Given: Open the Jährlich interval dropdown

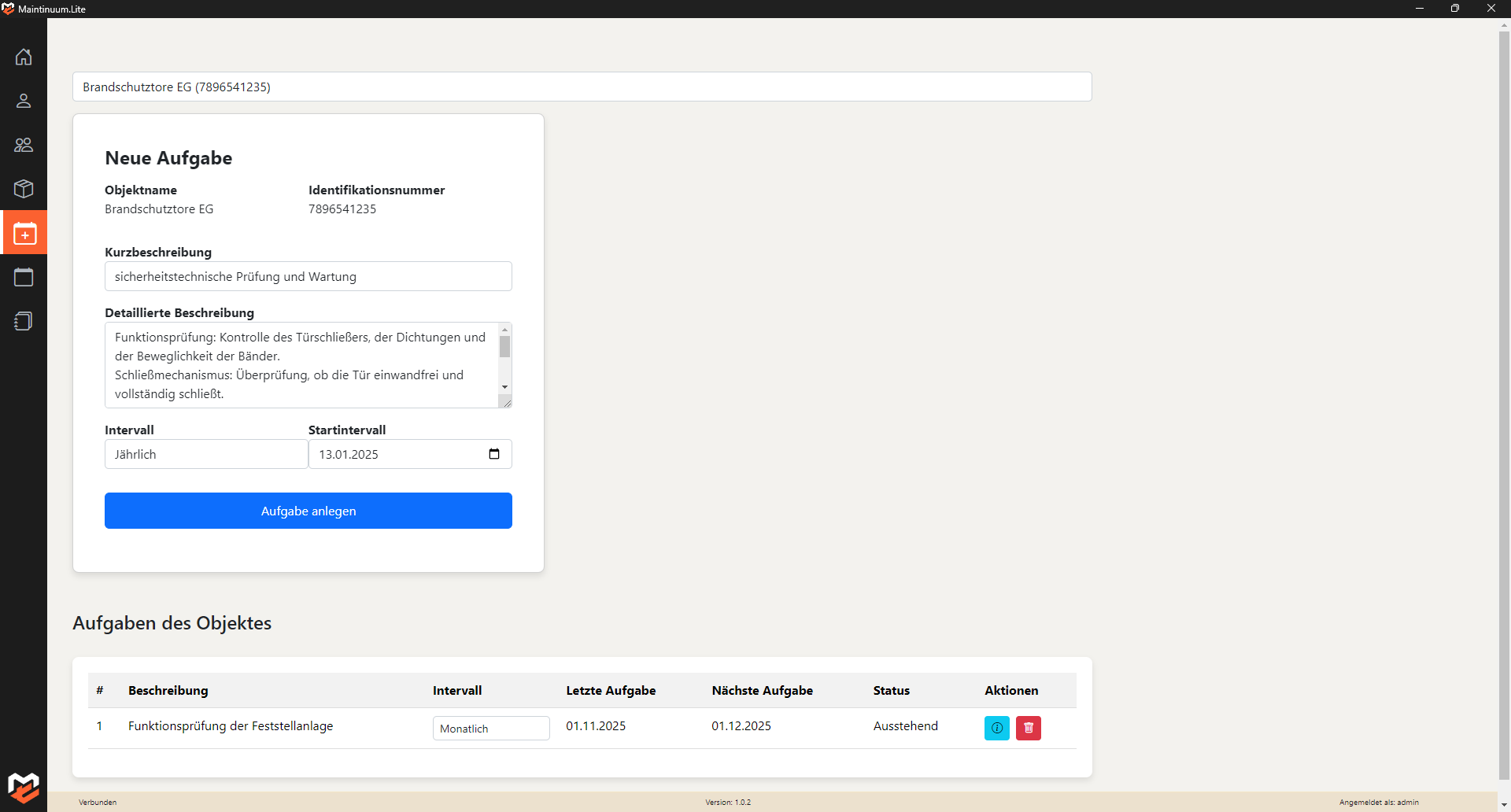Looking at the screenshot, I should click(x=205, y=454).
